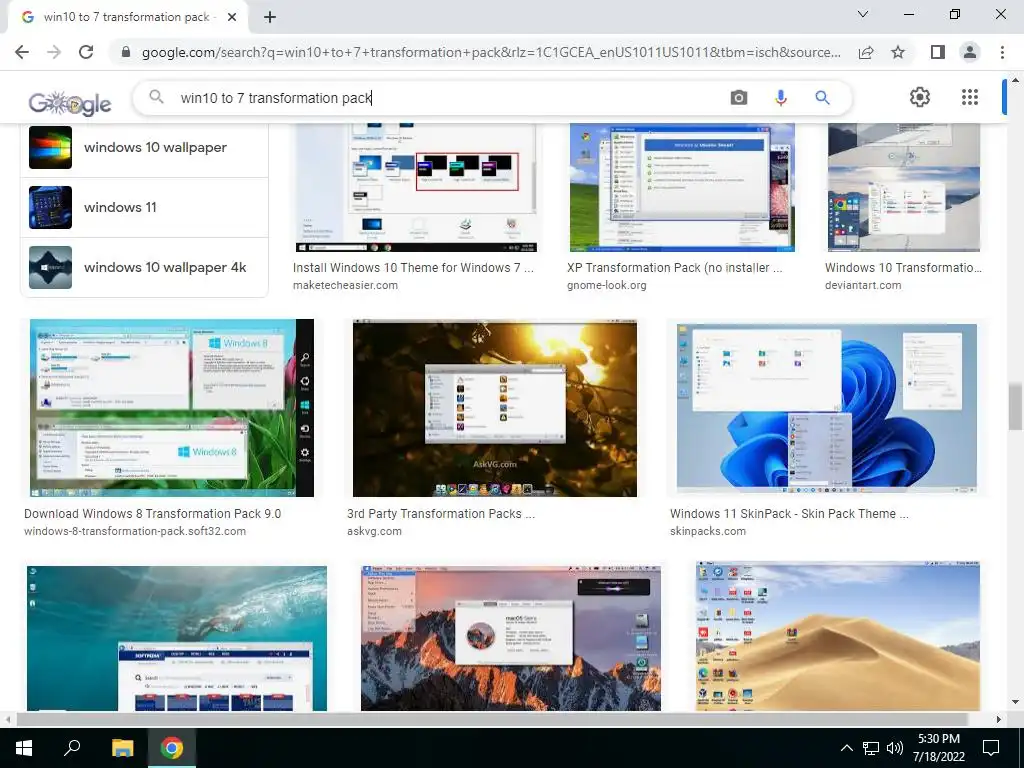Click the blue search magnifier button

[822, 98]
